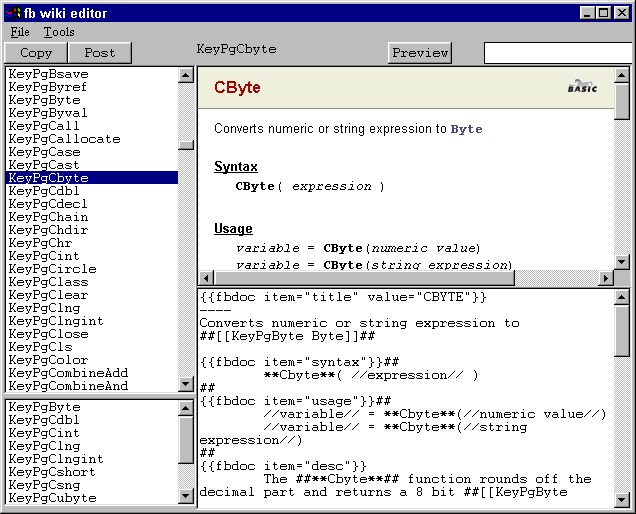This screenshot has width=636, height=514.
Task: Select KeyPgCast in page list
Action: [92, 165]
